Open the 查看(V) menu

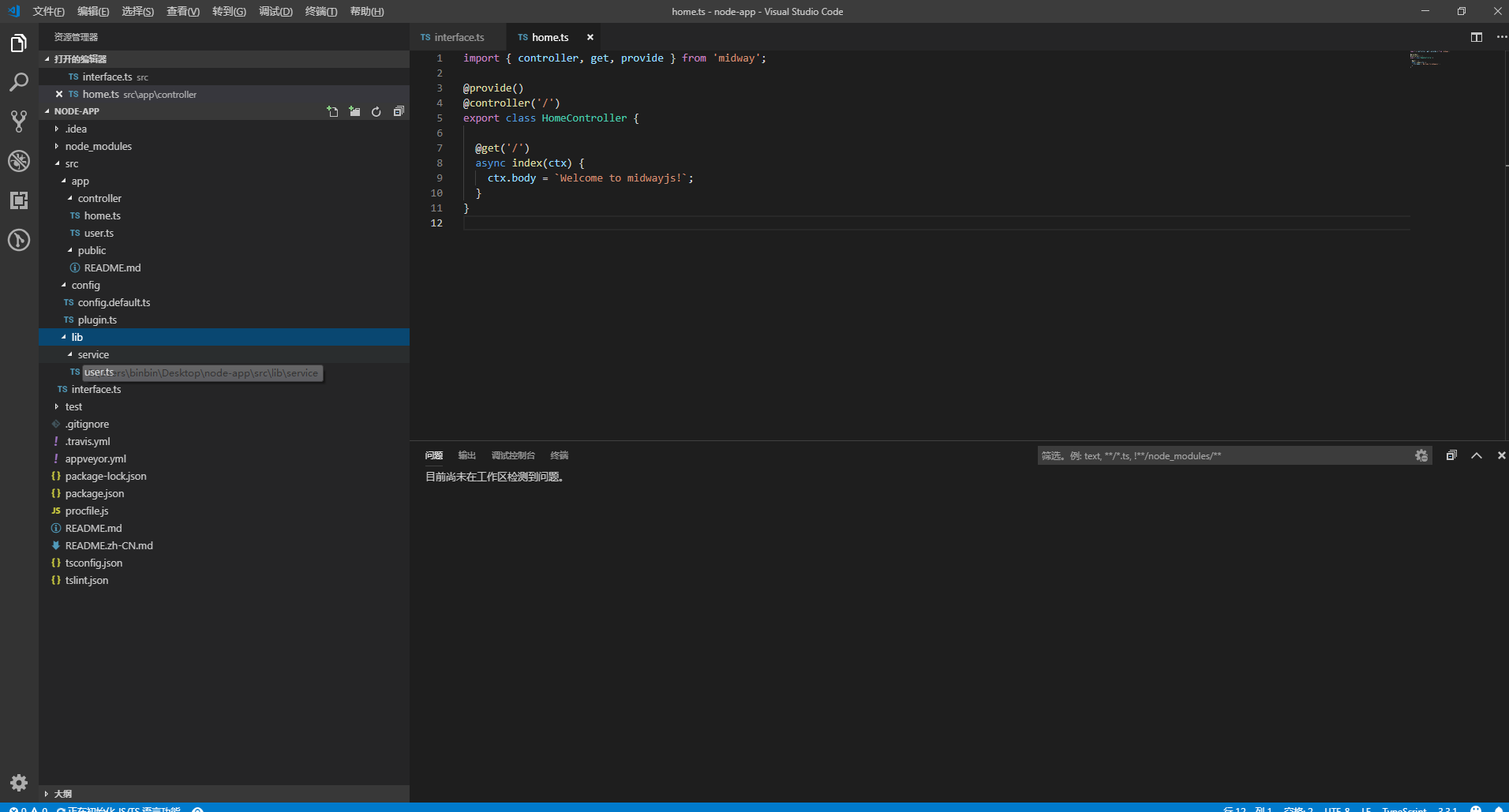(x=183, y=11)
